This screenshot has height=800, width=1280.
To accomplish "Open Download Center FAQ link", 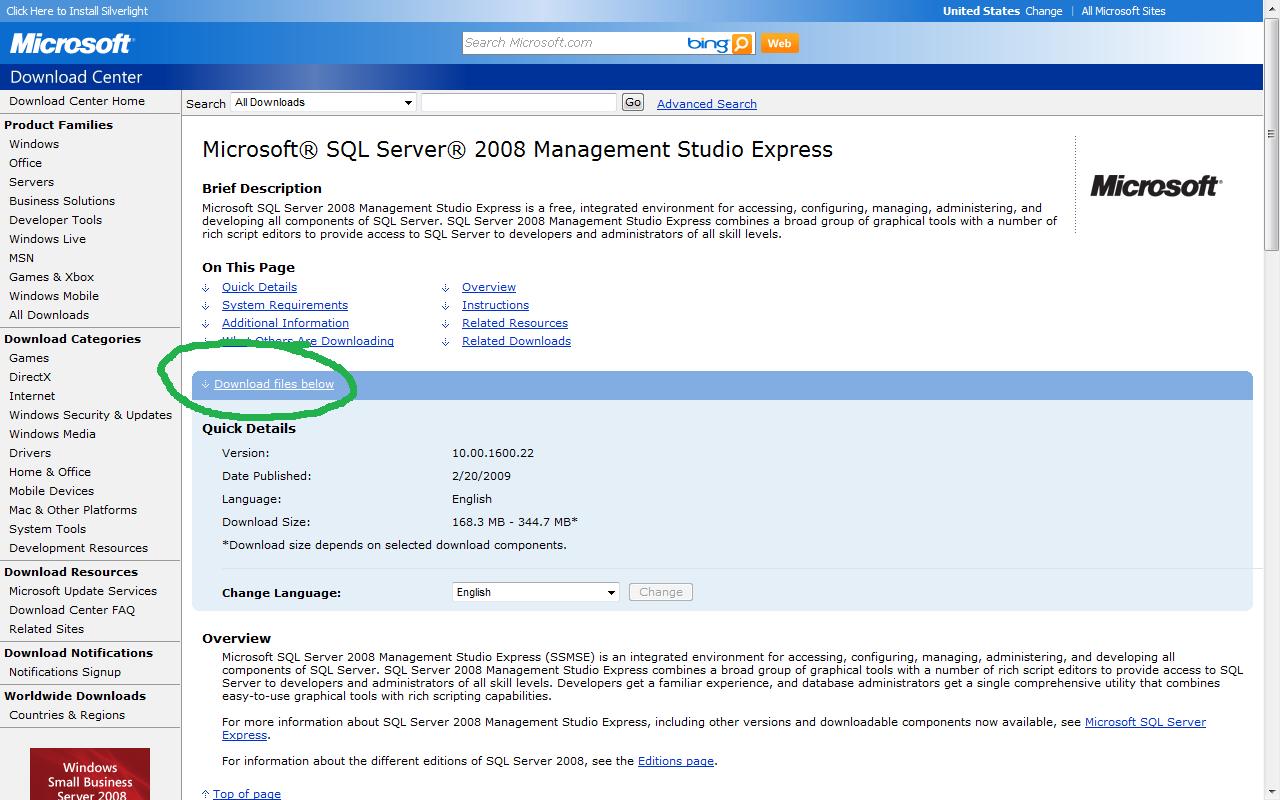I will 72,610.
